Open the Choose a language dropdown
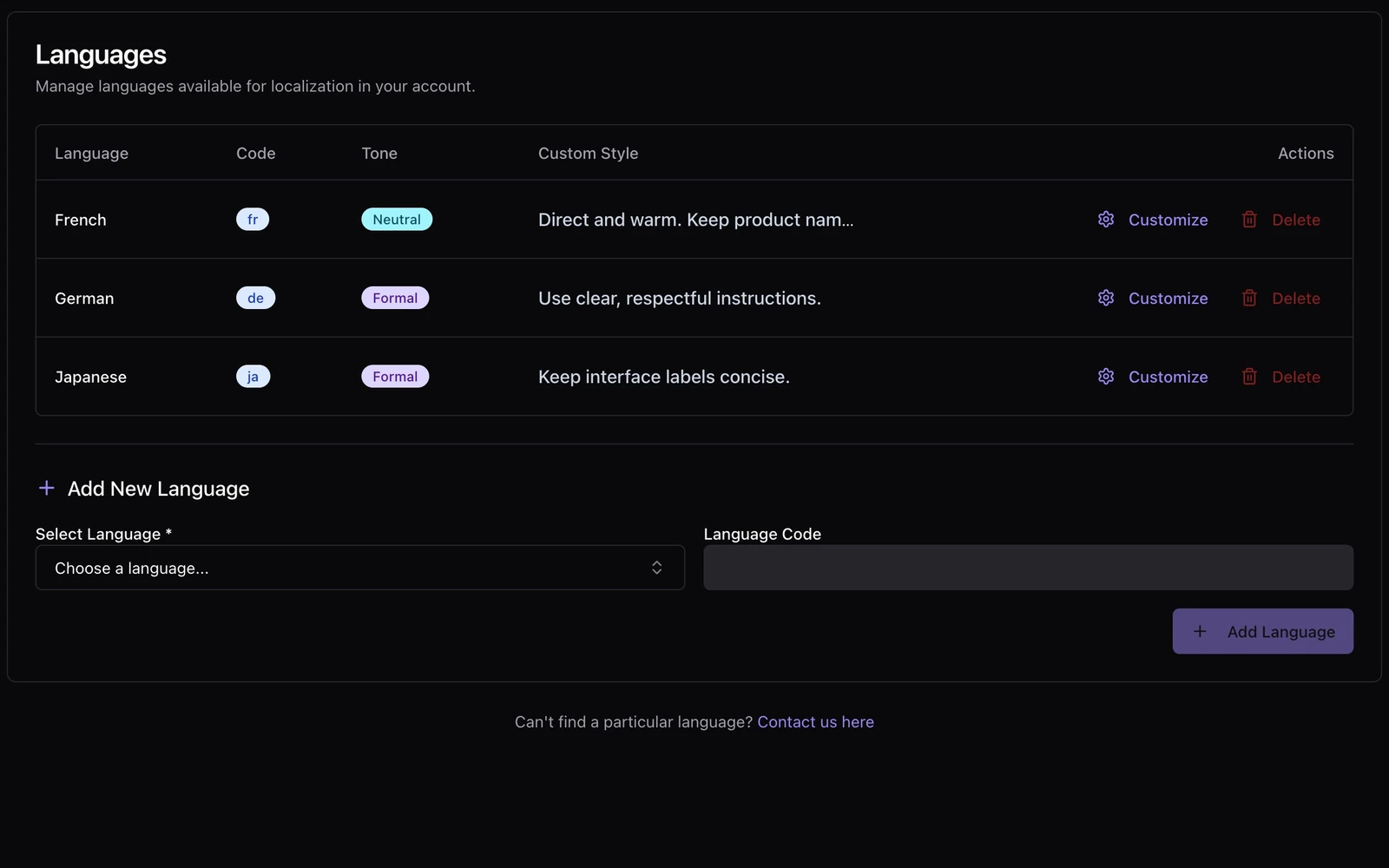The image size is (1389, 868). tap(360, 568)
